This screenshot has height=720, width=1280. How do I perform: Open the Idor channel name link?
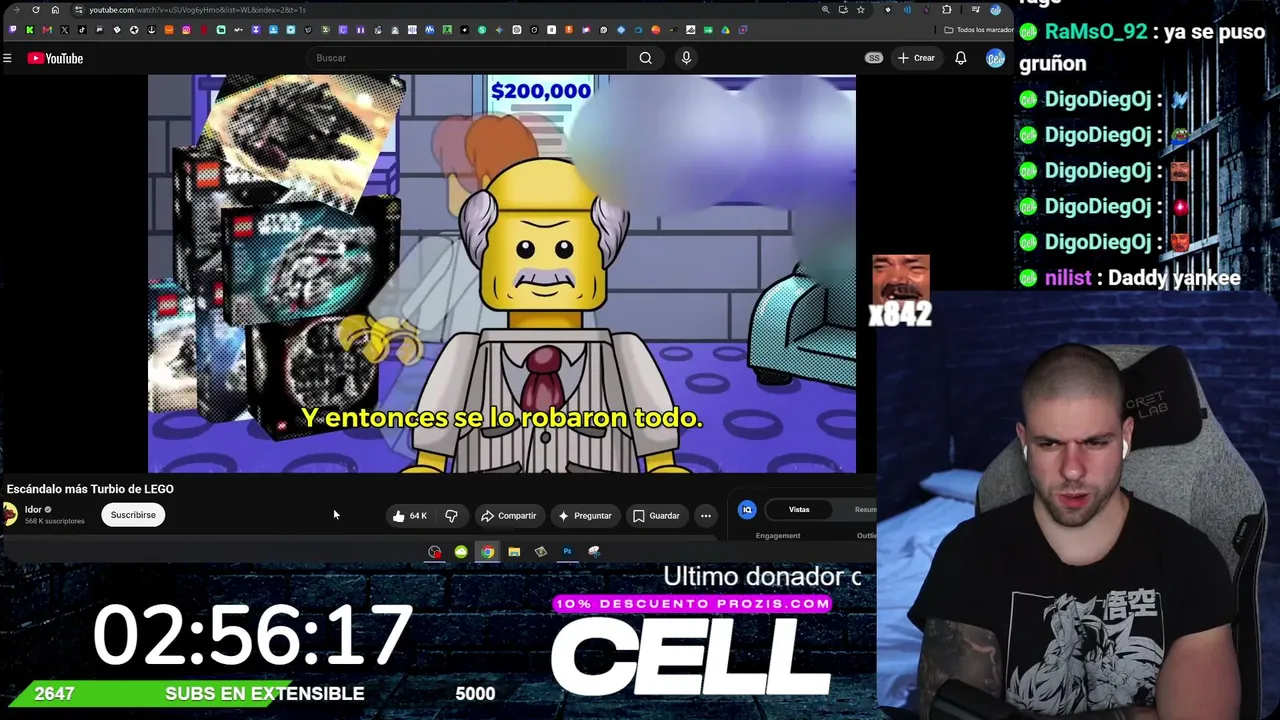coord(33,510)
